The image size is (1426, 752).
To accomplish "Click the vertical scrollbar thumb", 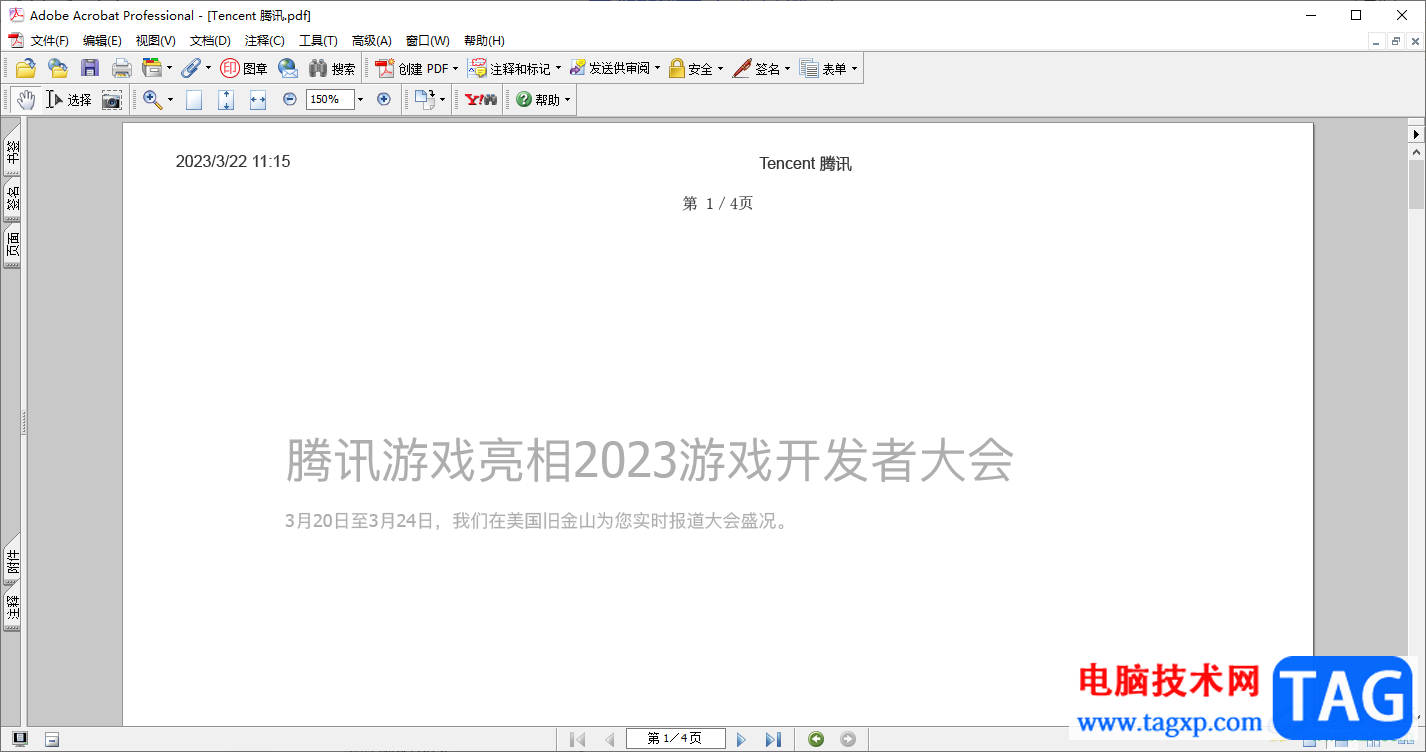I will pos(1416,185).
